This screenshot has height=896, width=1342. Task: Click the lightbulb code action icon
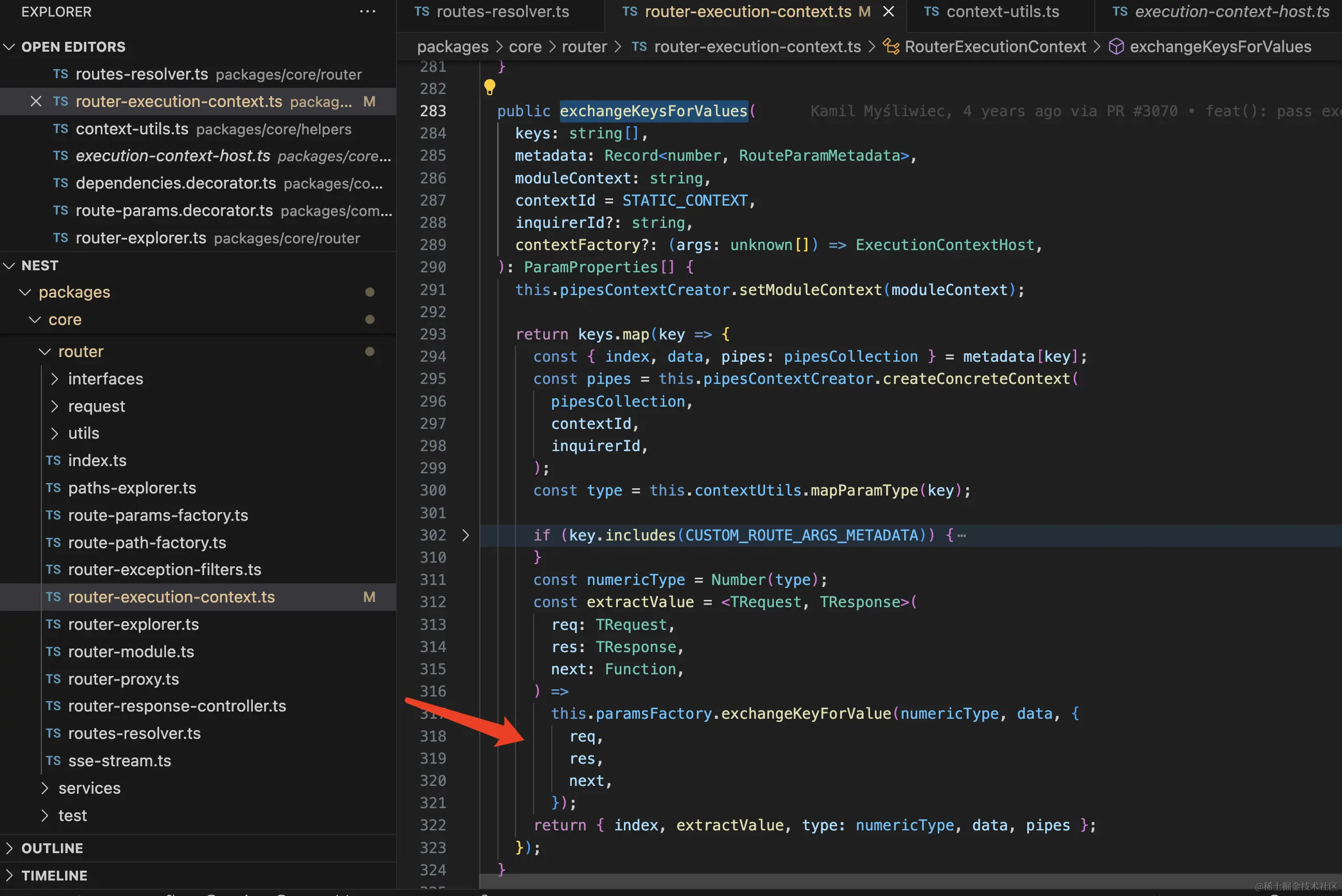[x=489, y=87]
